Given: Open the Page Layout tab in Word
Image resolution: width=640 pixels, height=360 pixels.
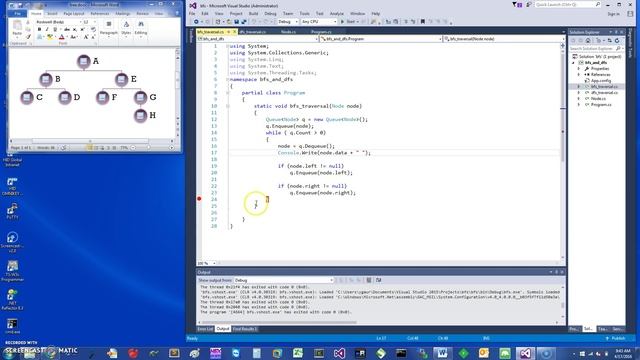Looking at the screenshot, I should click(73, 13).
